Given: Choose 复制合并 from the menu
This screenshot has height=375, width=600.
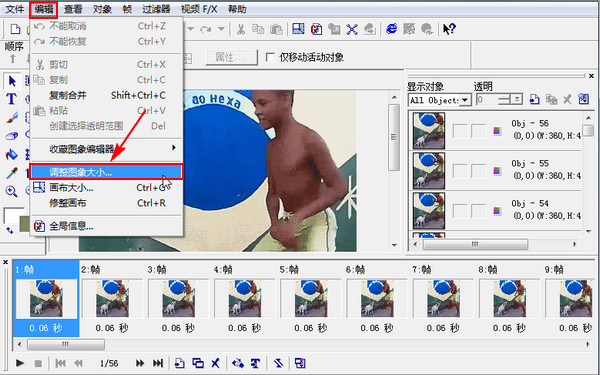Looking at the screenshot, I should click(x=106, y=95).
